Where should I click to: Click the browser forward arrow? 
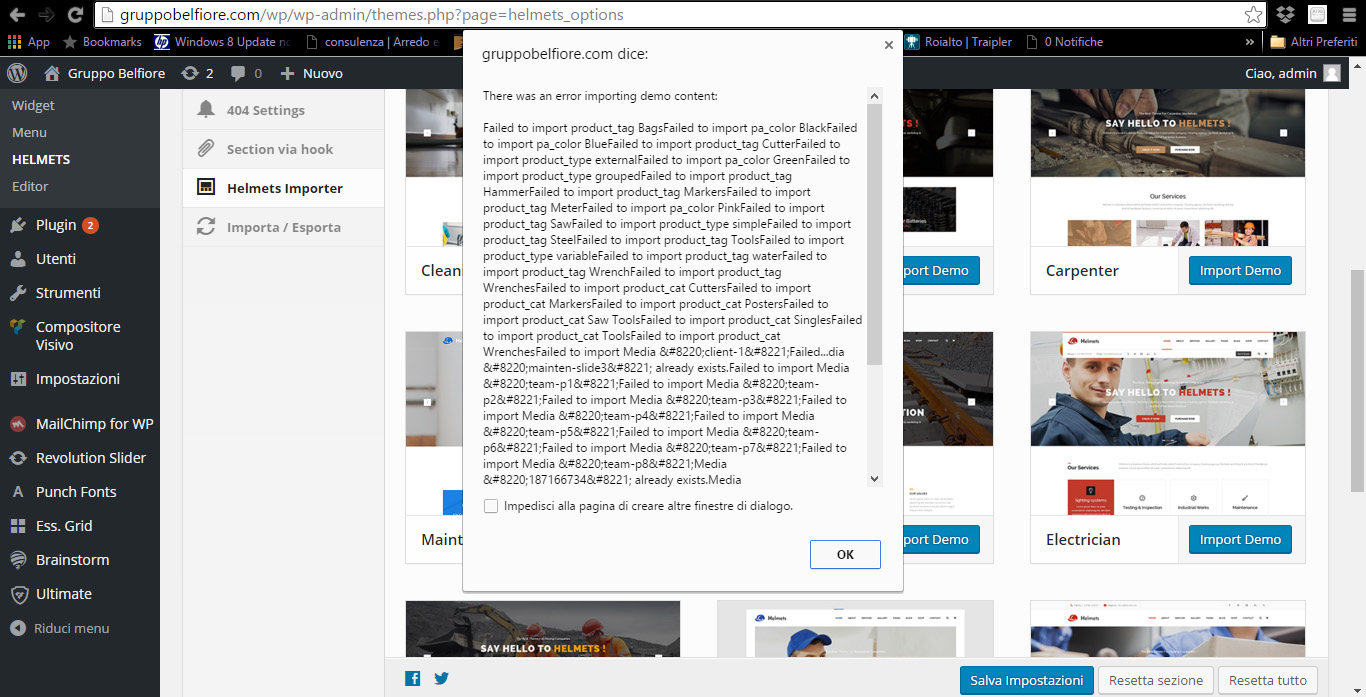point(46,15)
